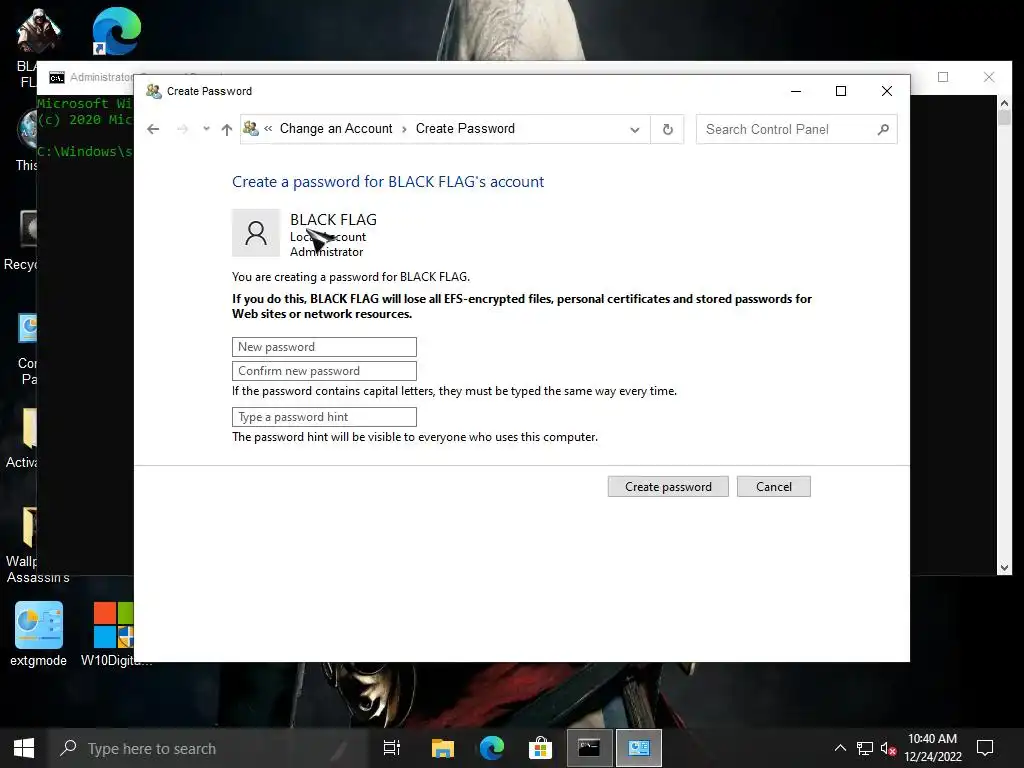The height and width of the screenshot is (768, 1024).
Task: Open Edge from the taskbar
Action: click(x=492, y=748)
